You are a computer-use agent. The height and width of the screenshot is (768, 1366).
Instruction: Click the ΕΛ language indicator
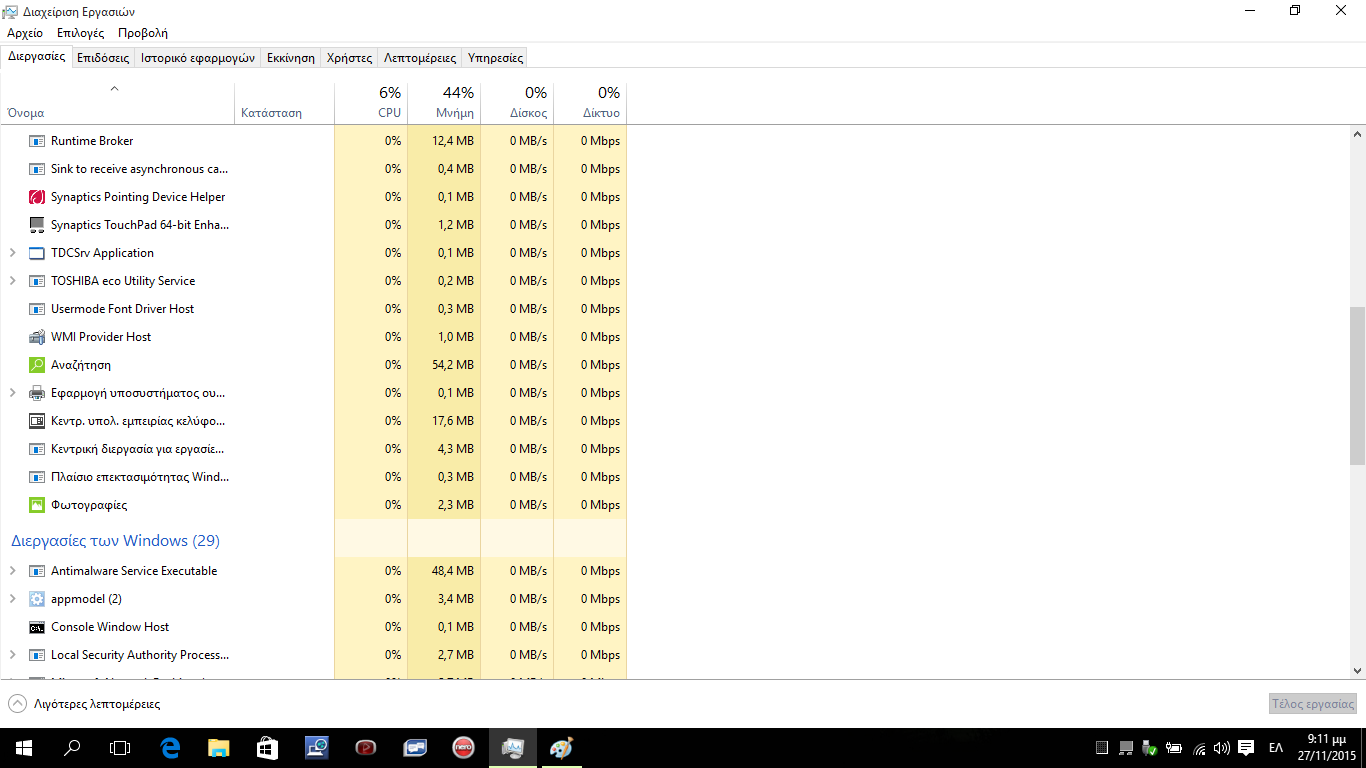[x=1276, y=748]
